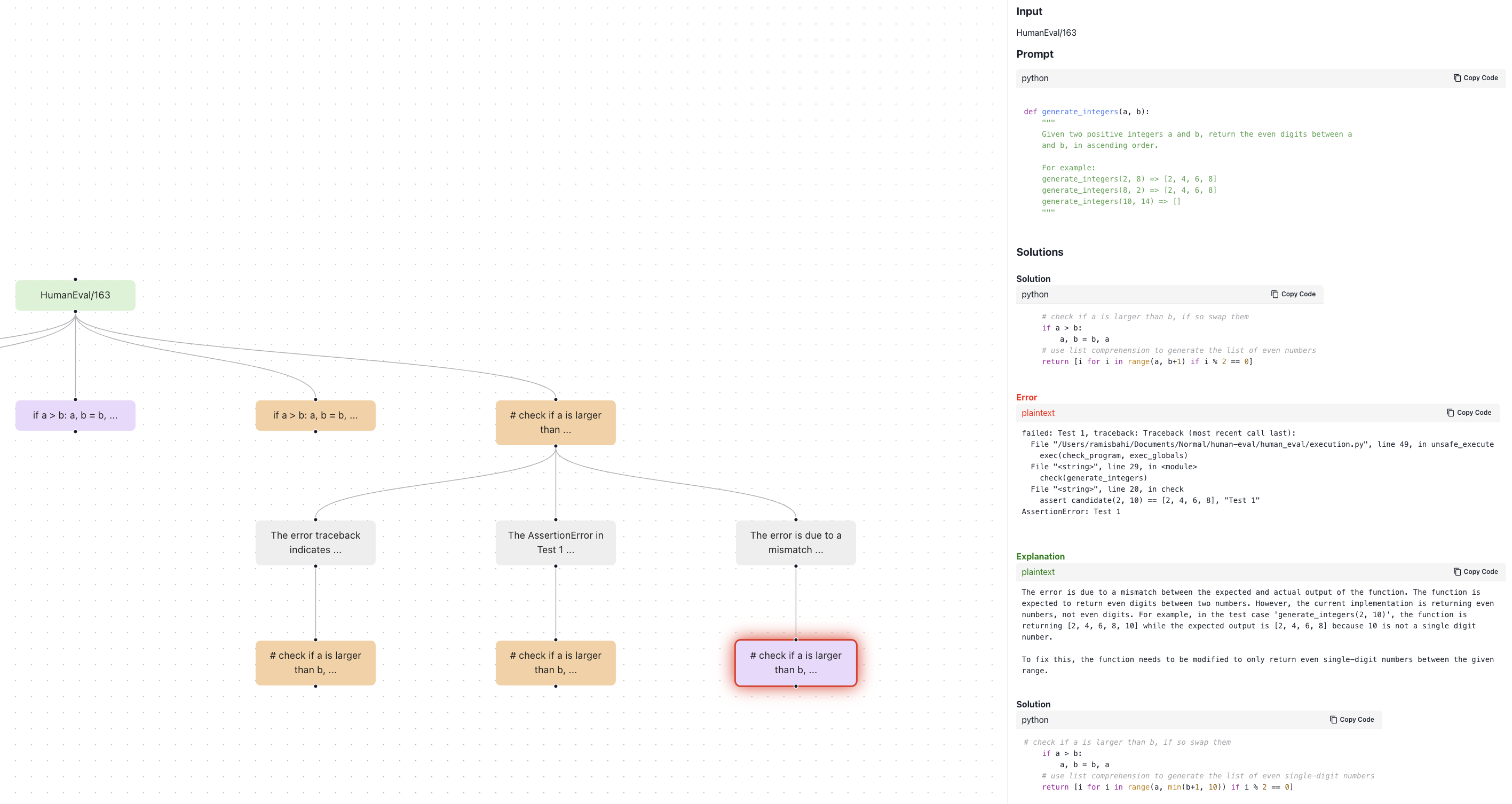The height and width of the screenshot is (804, 1512).
Task: Select the purple 'if a > b' node
Action: click(75, 416)
